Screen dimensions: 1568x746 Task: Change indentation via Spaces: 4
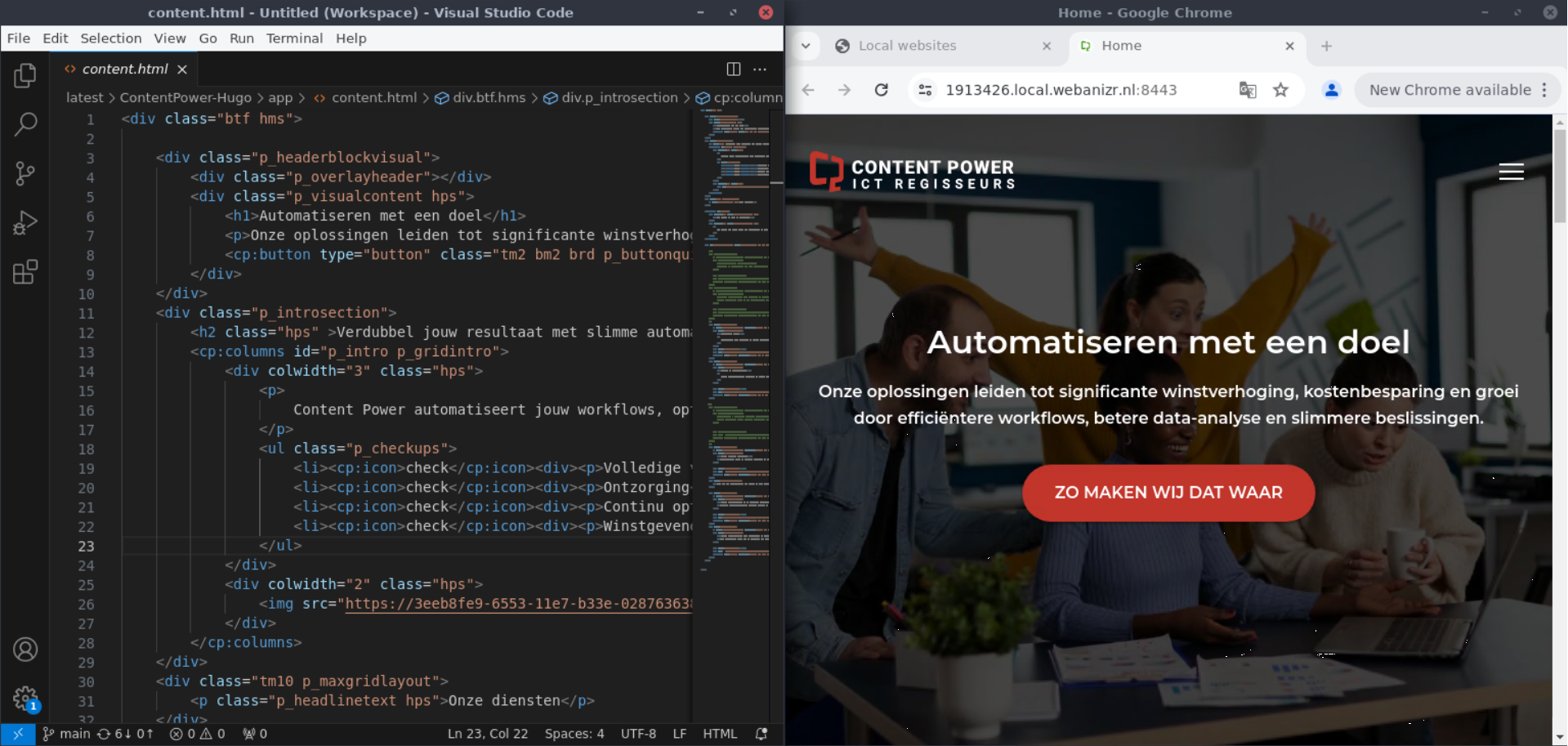point(574,734)
